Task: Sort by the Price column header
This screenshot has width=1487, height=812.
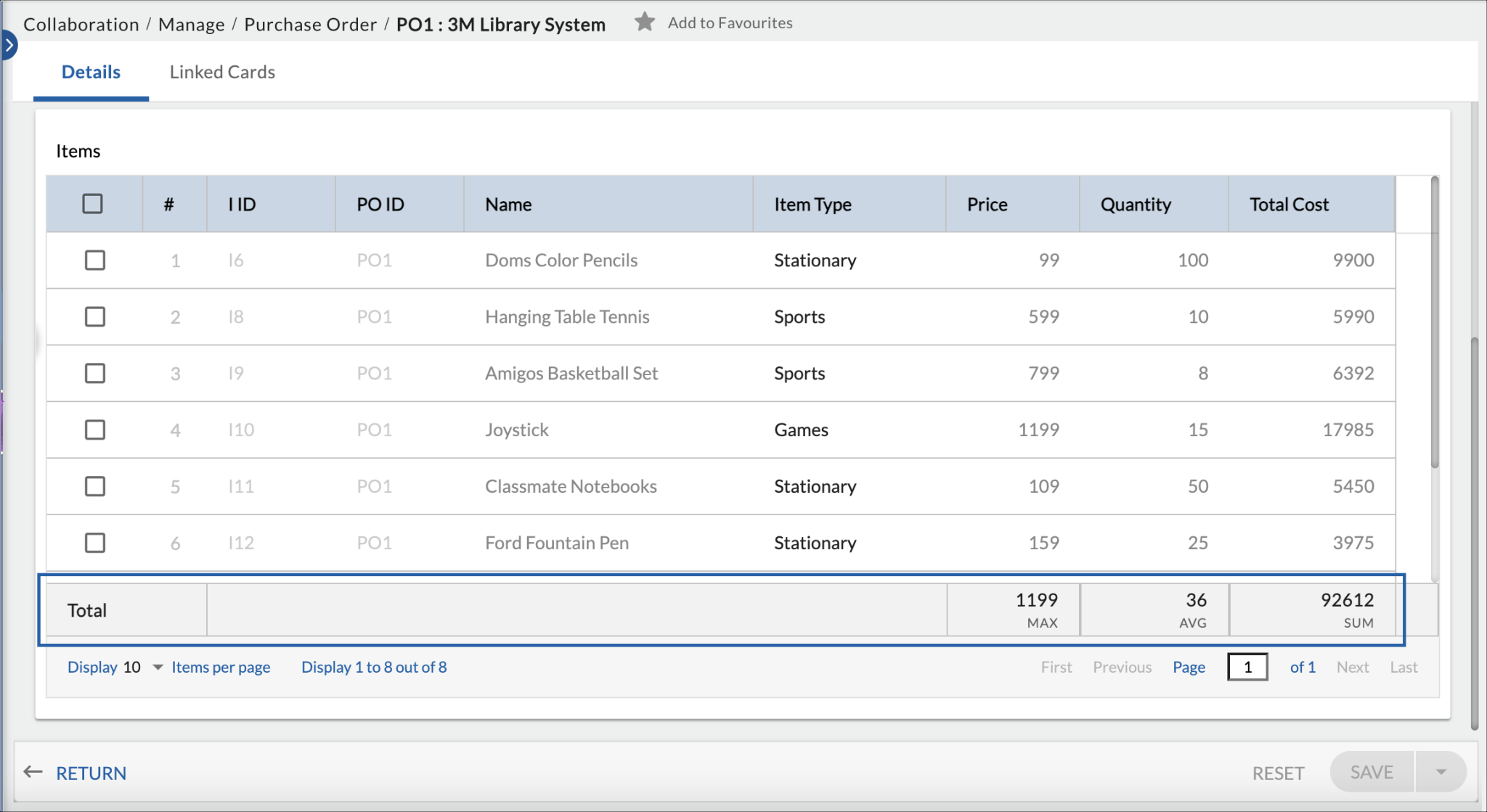Action: [x=1013, y=204]
